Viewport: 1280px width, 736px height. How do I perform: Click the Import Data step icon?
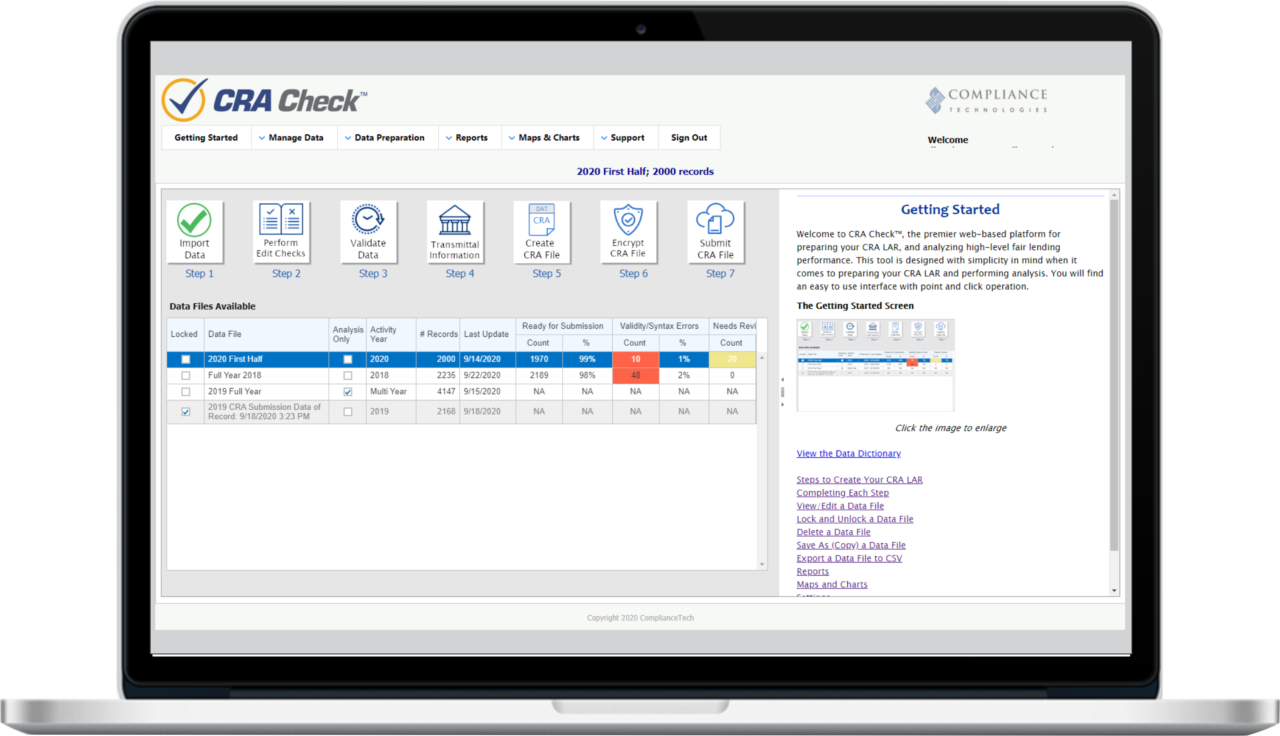[x=194, y=232]
